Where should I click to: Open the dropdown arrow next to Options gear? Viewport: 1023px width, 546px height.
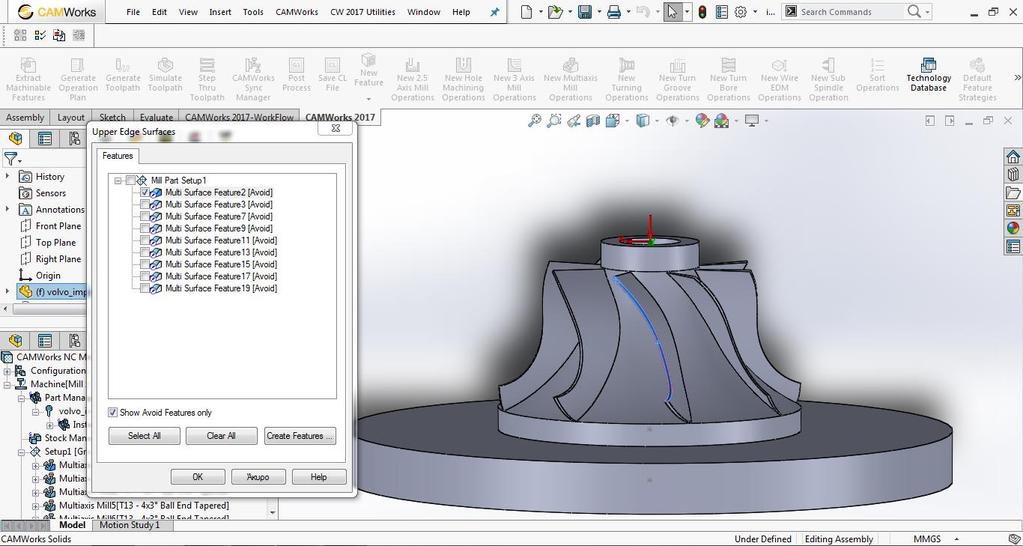(x=756, y=12)
